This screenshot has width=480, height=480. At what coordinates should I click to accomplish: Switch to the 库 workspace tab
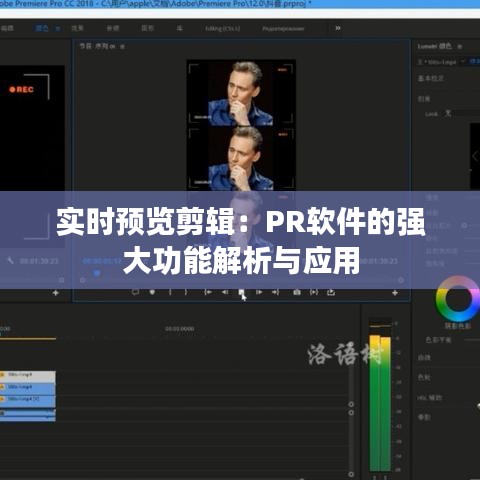(x=179, y=28)
